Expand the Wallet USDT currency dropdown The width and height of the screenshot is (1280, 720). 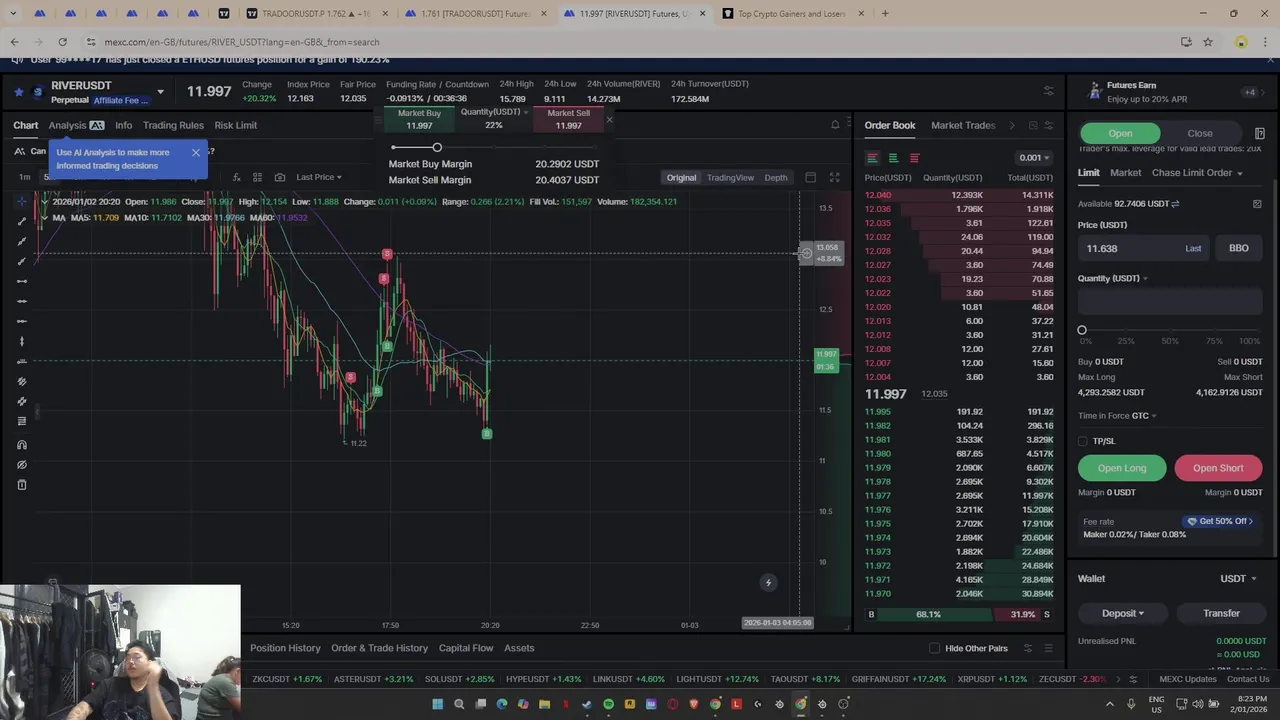pos(1238,578)
